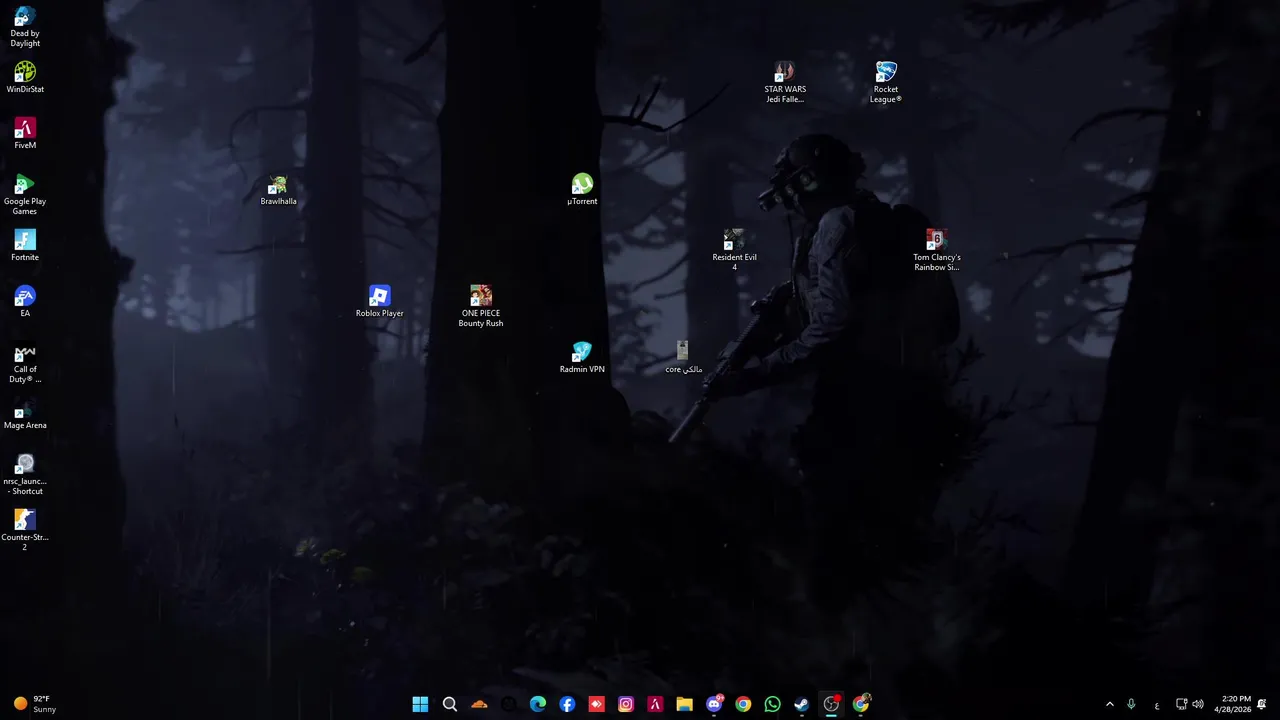Open the Mage Arena desktop icon
The image size is (1280, 720).
pyautogui.click(x=25, y=414)
